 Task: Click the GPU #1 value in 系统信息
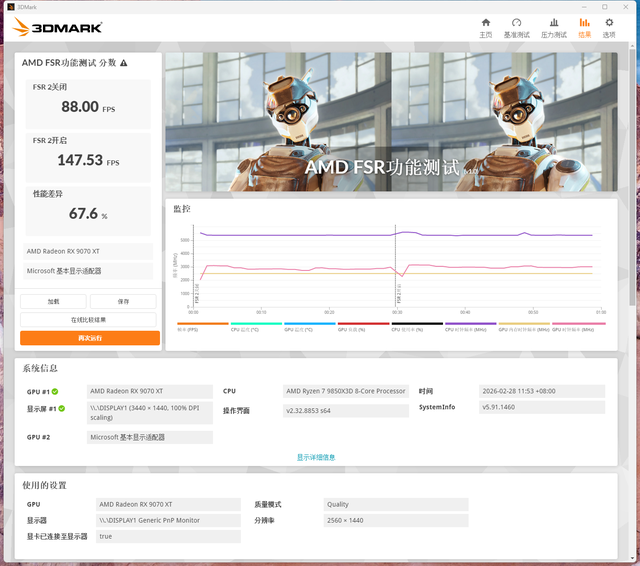click(150, 391)
